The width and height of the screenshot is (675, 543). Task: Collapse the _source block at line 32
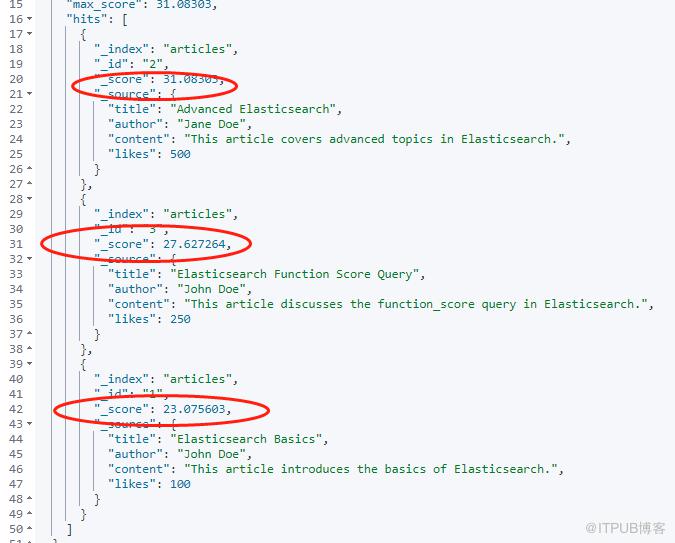(29, 258)
